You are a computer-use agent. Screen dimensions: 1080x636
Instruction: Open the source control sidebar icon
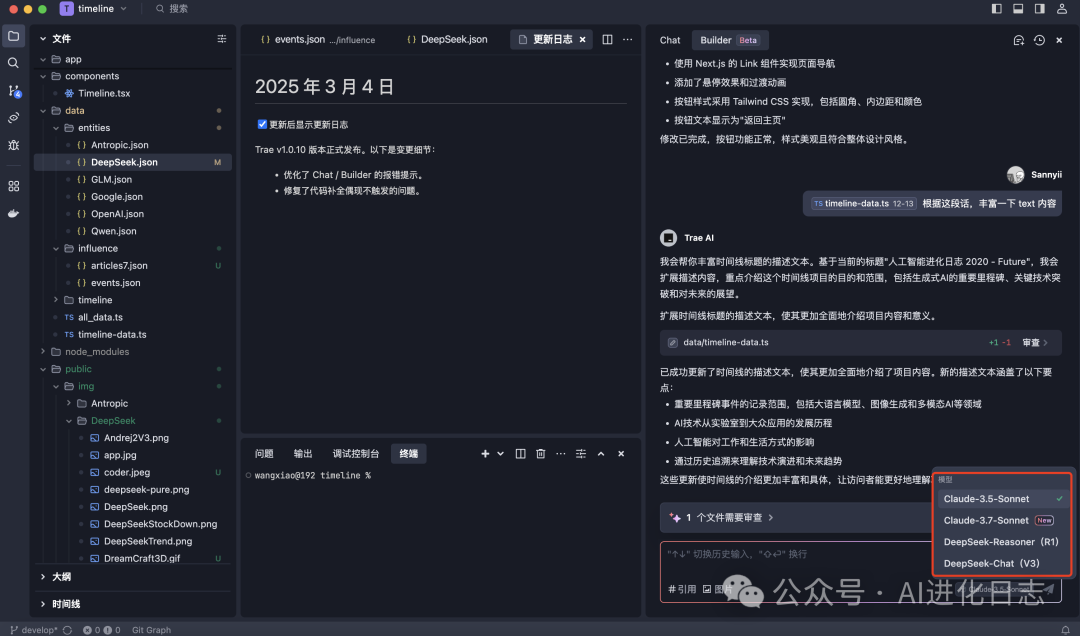pyautogui.click(x=14, y=90)
